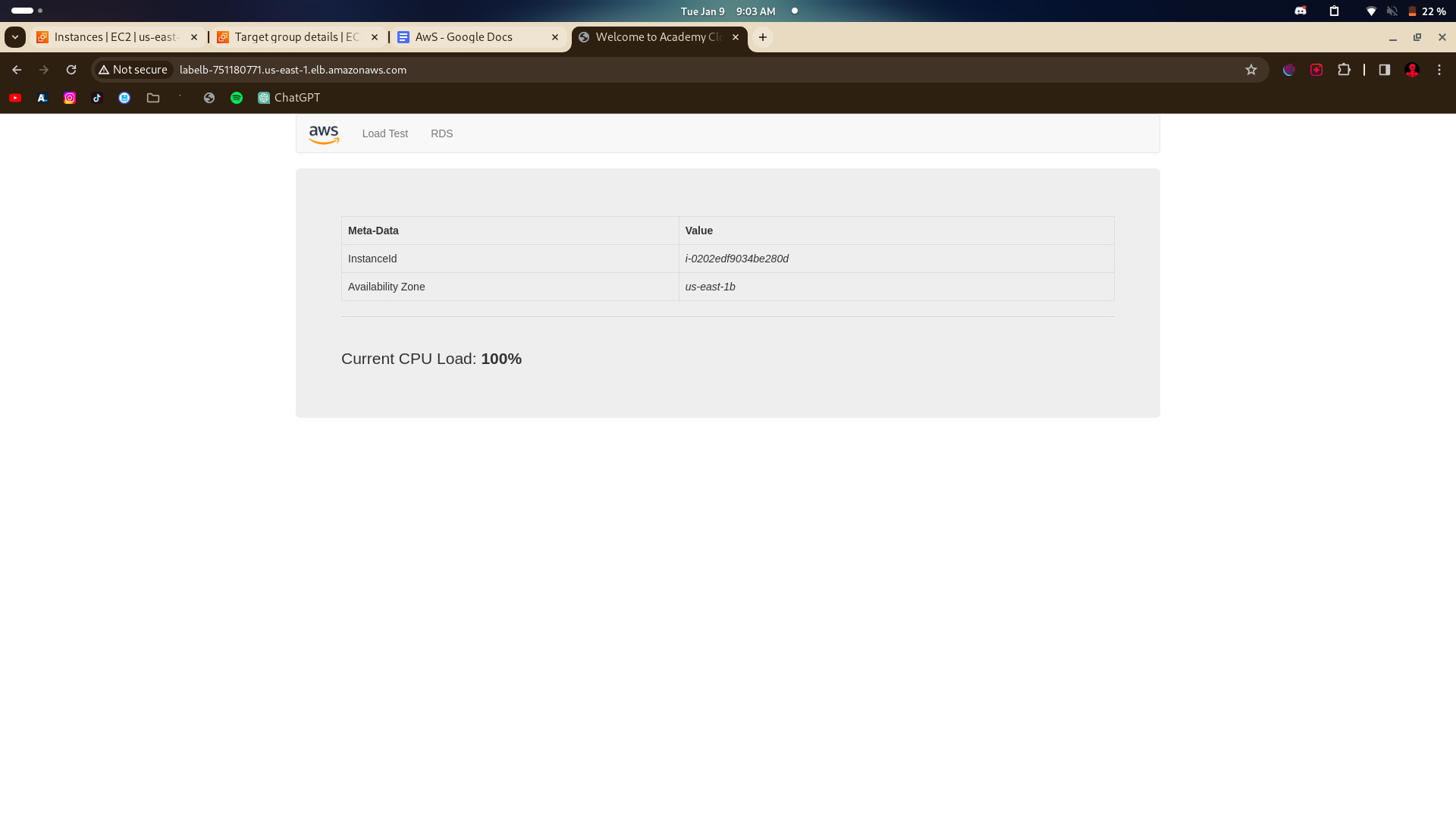Viewport: 1456px width, 819px height.
Task: Bookmark this page with star icon
Action: tap(1251, 70)
